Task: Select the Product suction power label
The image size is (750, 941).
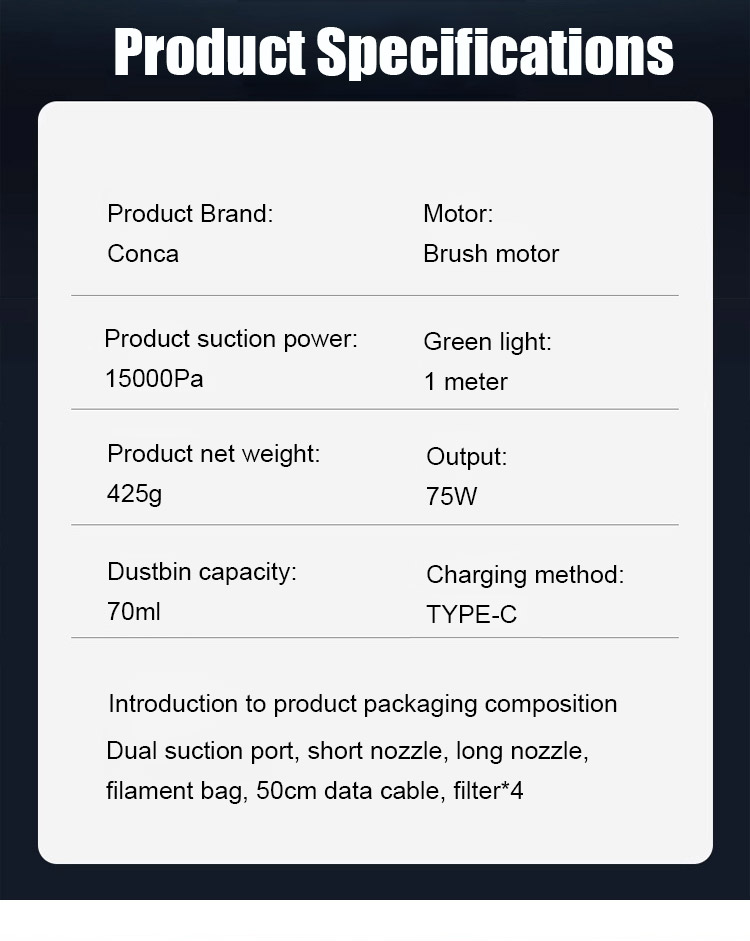Action: tap(230, 339)
